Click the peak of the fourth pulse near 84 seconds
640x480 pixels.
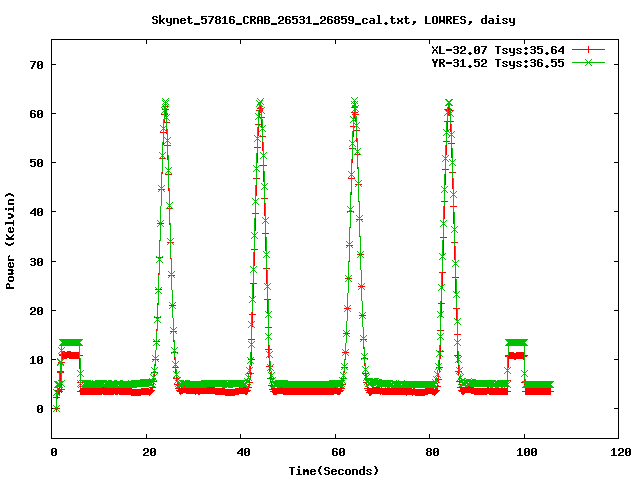pyautogui.click(x=449, y=102)
